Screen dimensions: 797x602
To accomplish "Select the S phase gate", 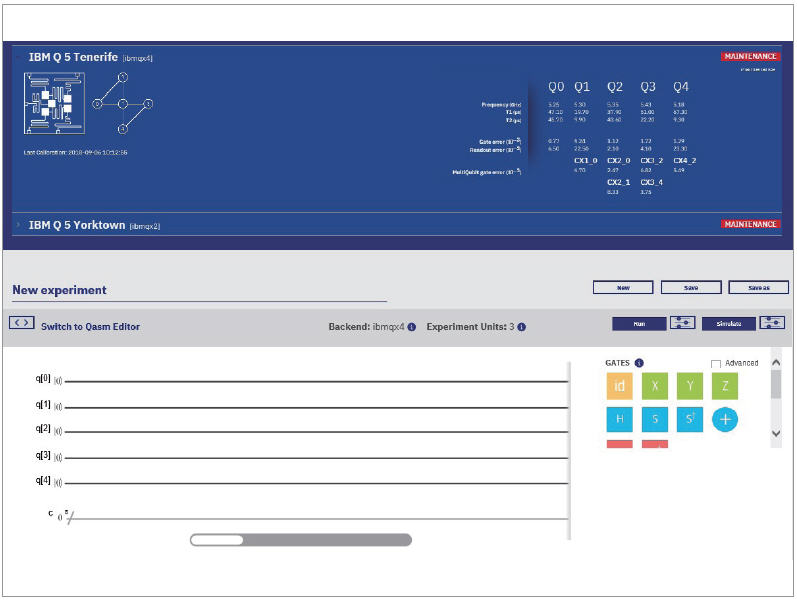I will pos(655,420).
